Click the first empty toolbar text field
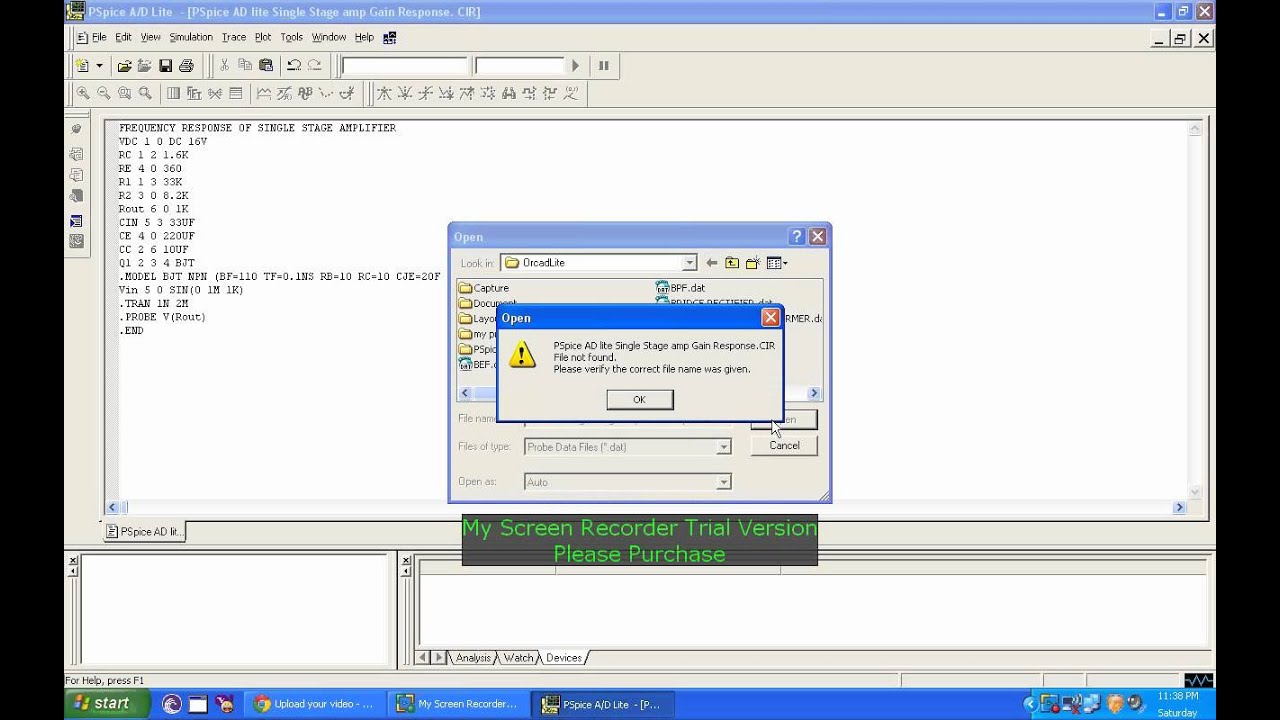1280x720 pixels. pos(404,66)
